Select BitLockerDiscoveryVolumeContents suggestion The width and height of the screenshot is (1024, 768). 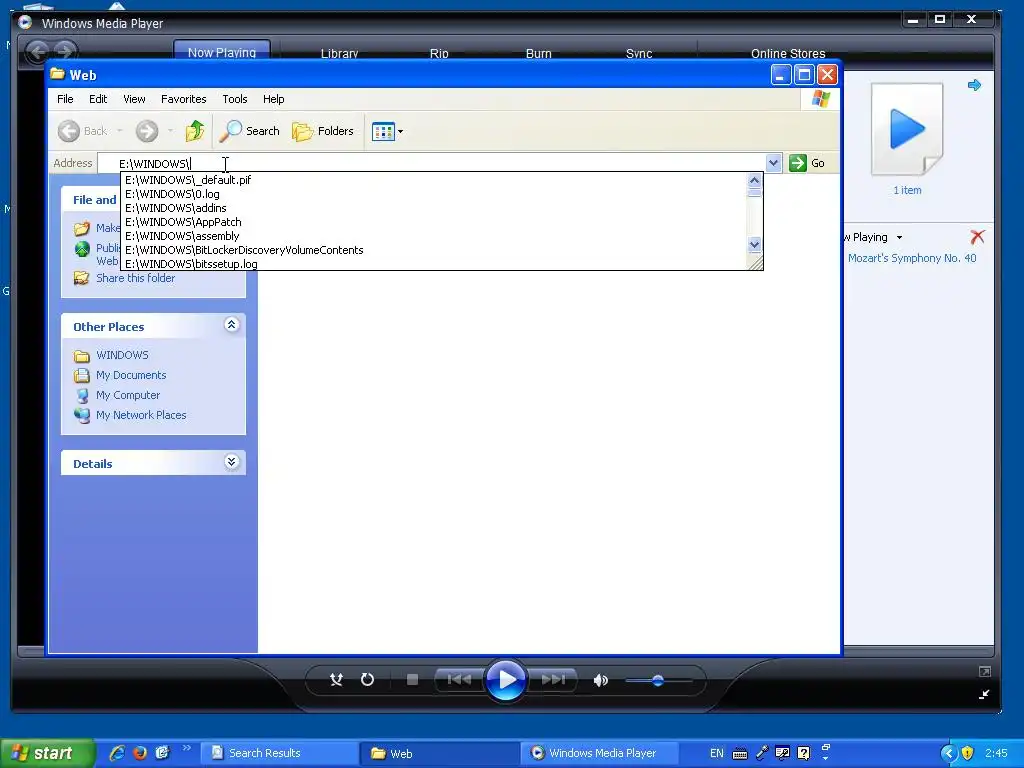click(434, 250)
